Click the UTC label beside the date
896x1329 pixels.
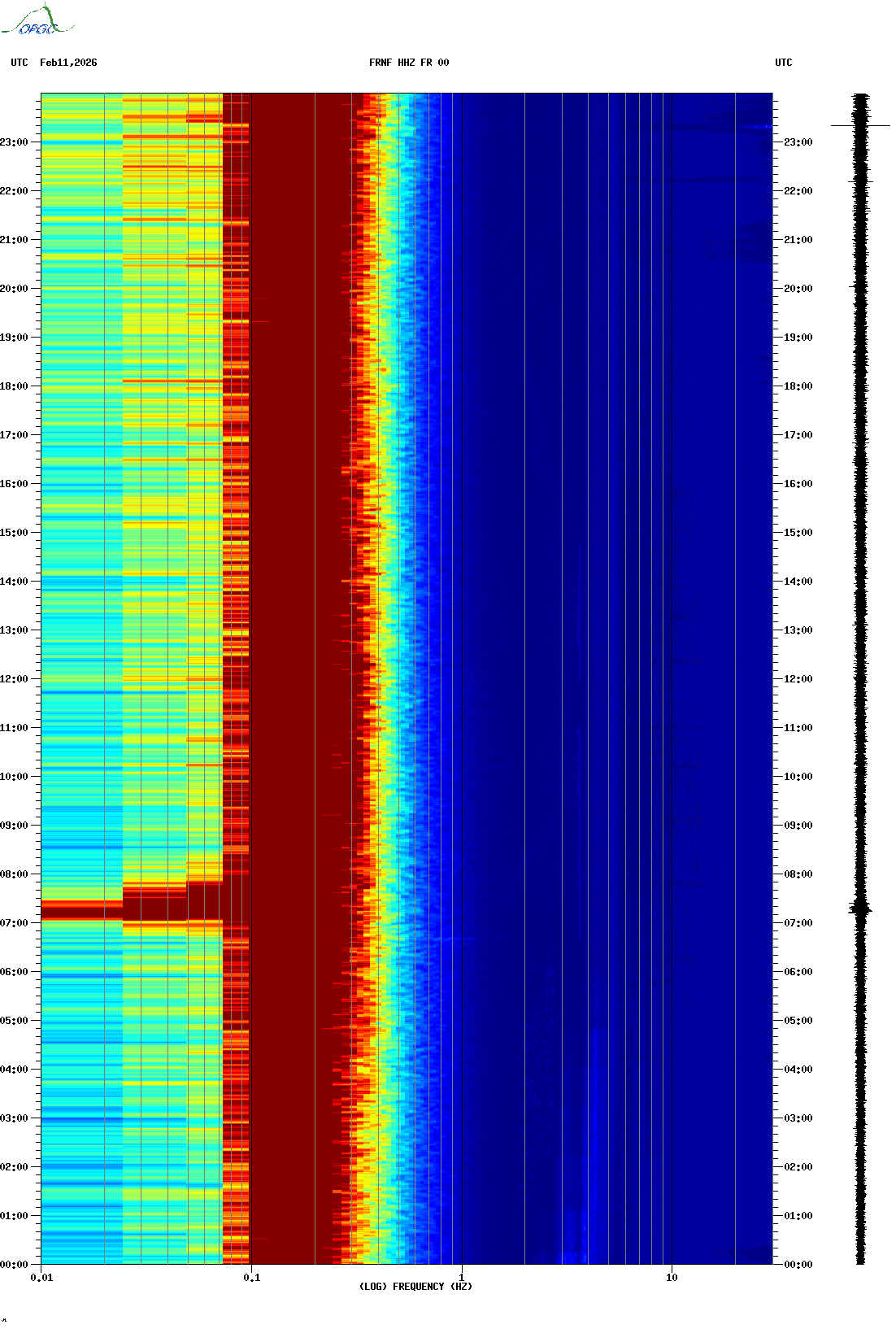(20, 63)
